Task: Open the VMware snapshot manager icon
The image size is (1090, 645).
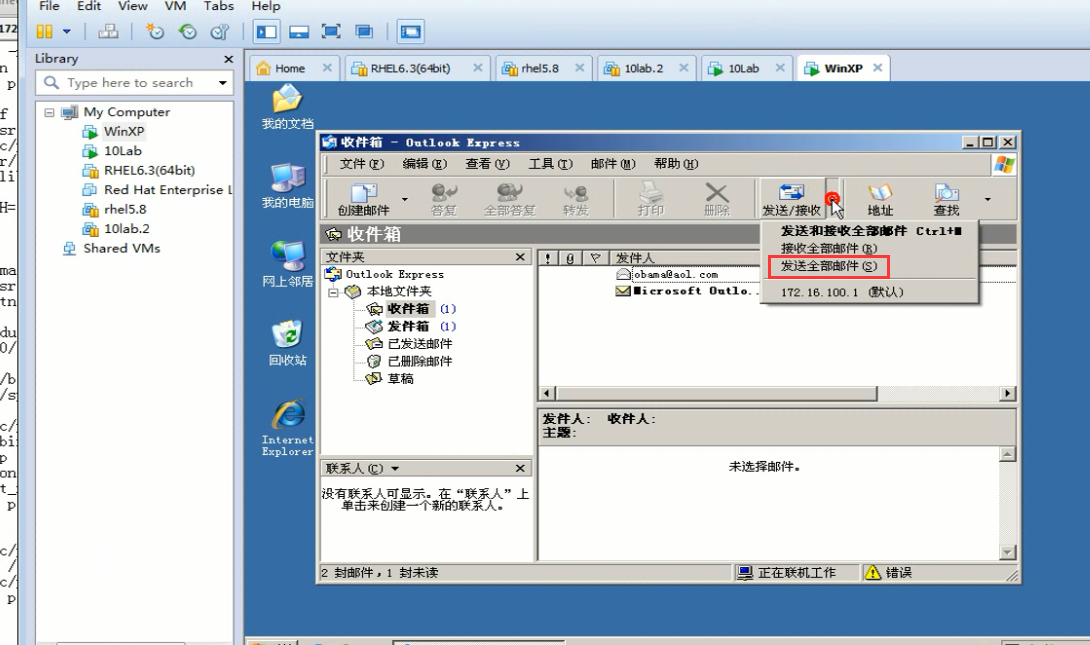Action: (220, 31)
